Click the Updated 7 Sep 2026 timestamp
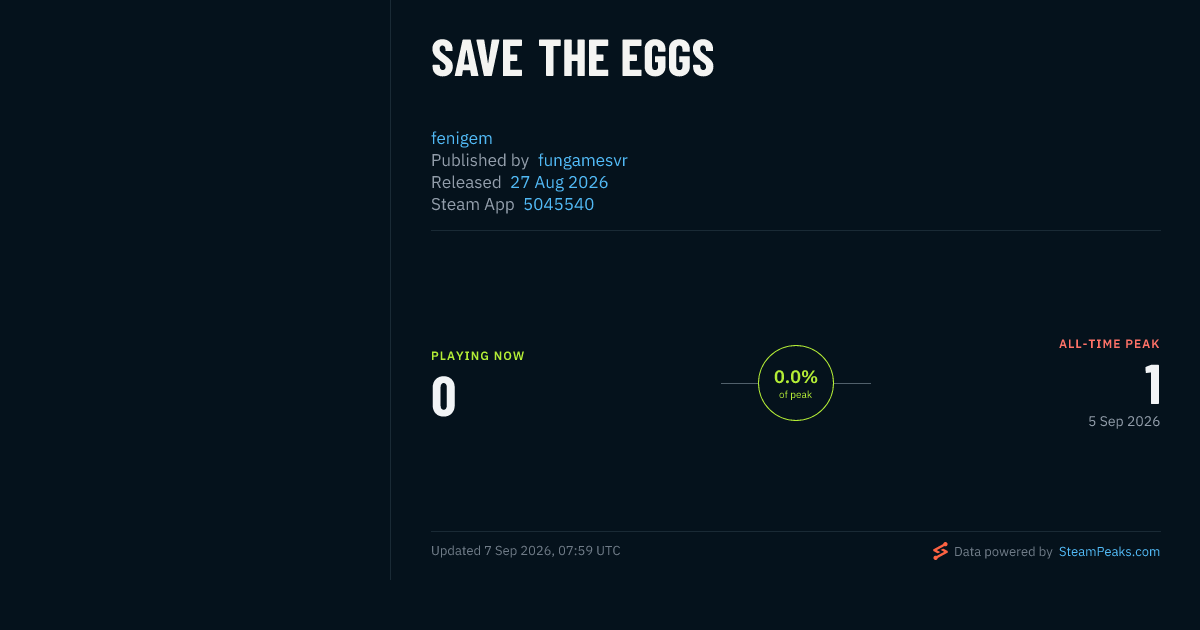Screen dimensions: 1200x630 [526, 551]
